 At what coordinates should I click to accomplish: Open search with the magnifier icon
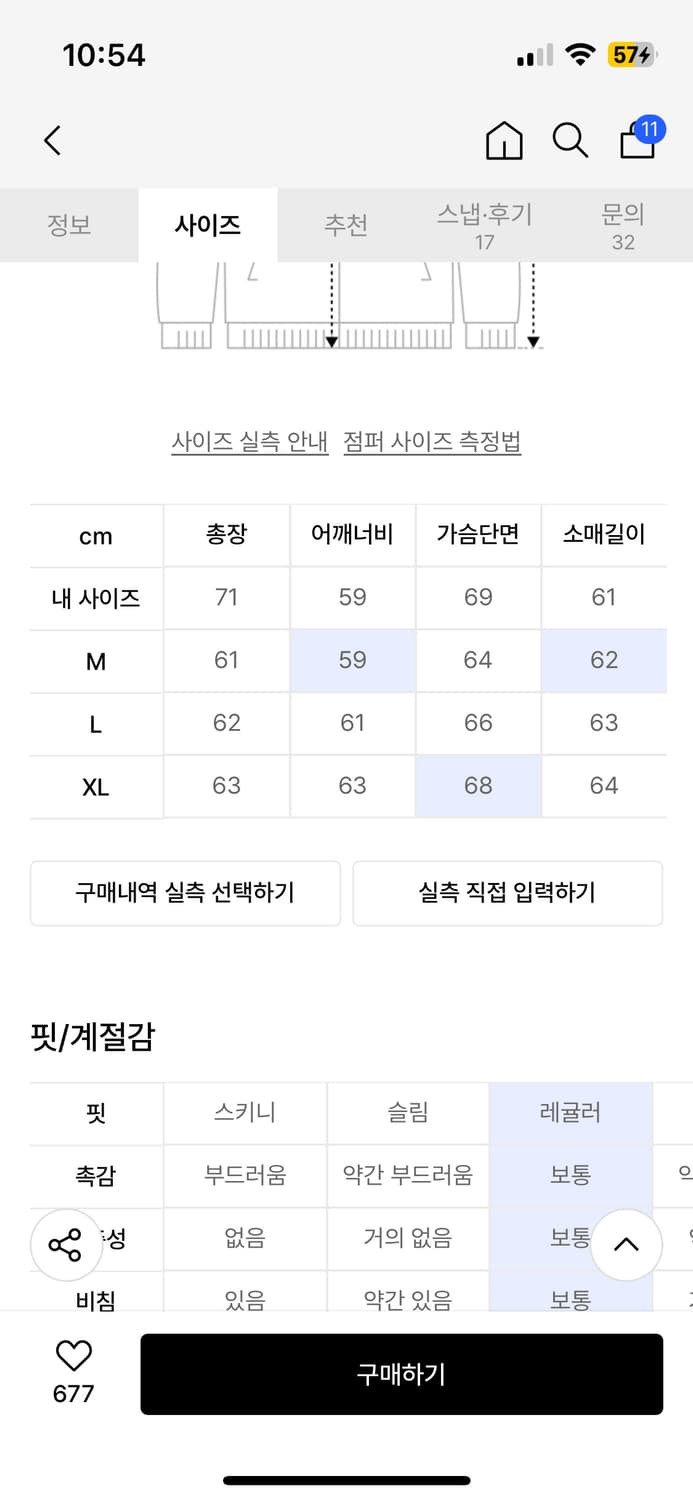[x=570, y=141]
